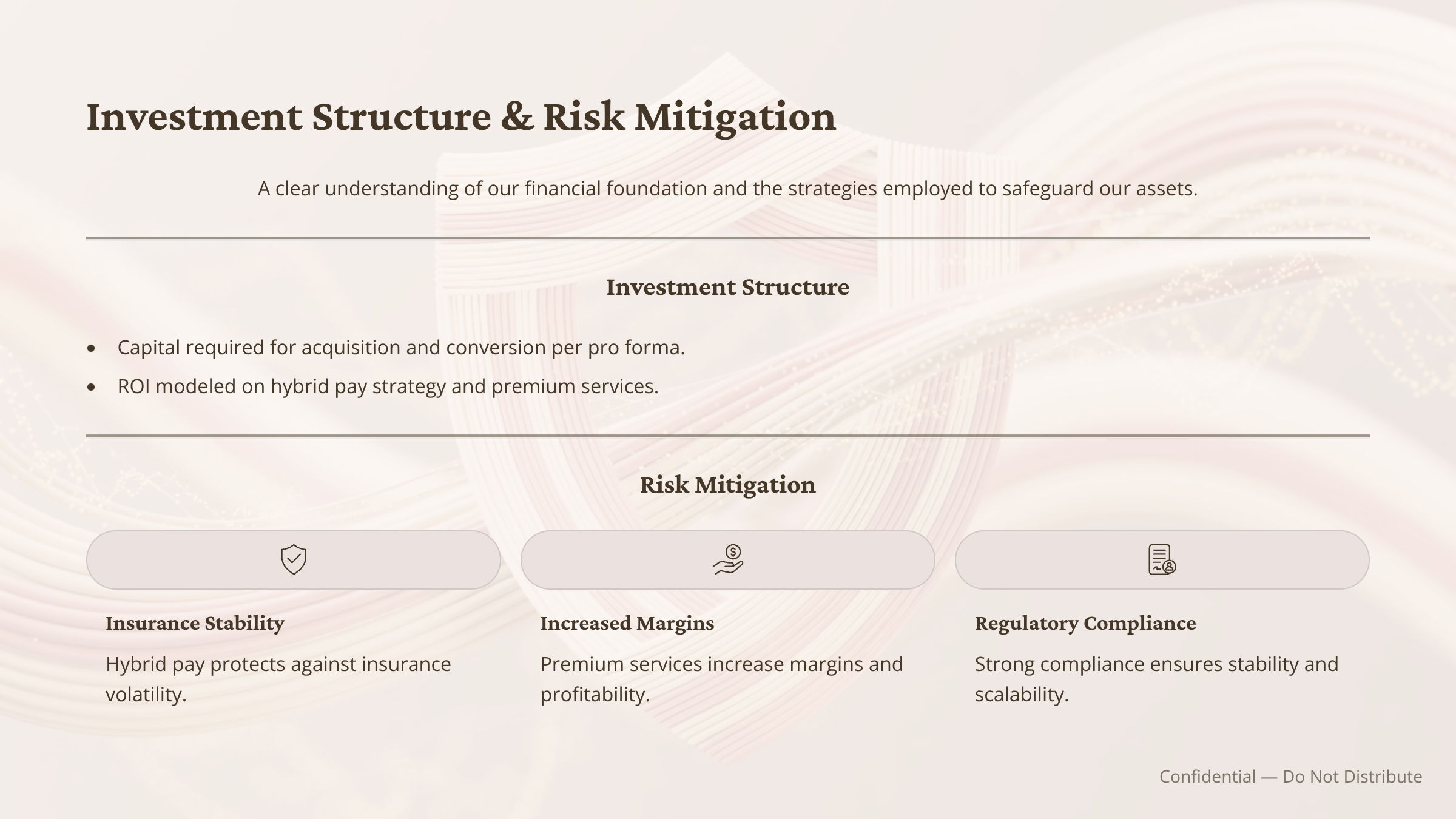Click the hand holding dollar coin icon
This screenshot has width=1456, height=819.
[x=728, y=559]
